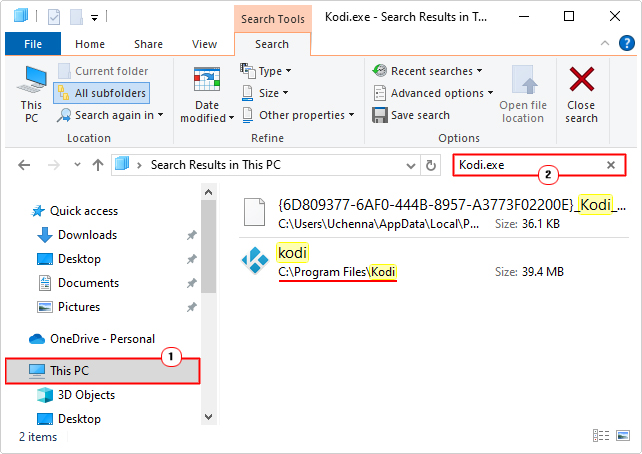The height and width of the screenshot is (454, 642).
Task: Open Search again in dropdown
Action: pyautogui.click(x=110, y=115)
